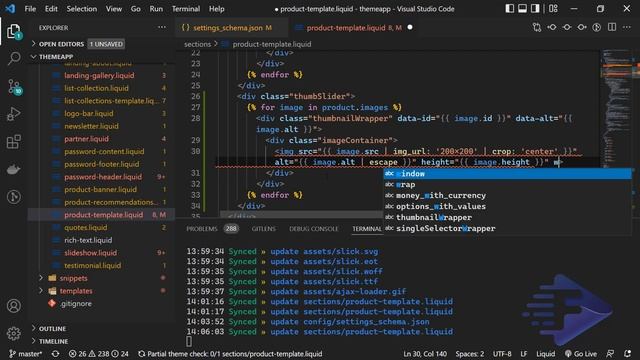Expand the snippets folder
Screen dimensions: 640x360
tap(73, 278)
